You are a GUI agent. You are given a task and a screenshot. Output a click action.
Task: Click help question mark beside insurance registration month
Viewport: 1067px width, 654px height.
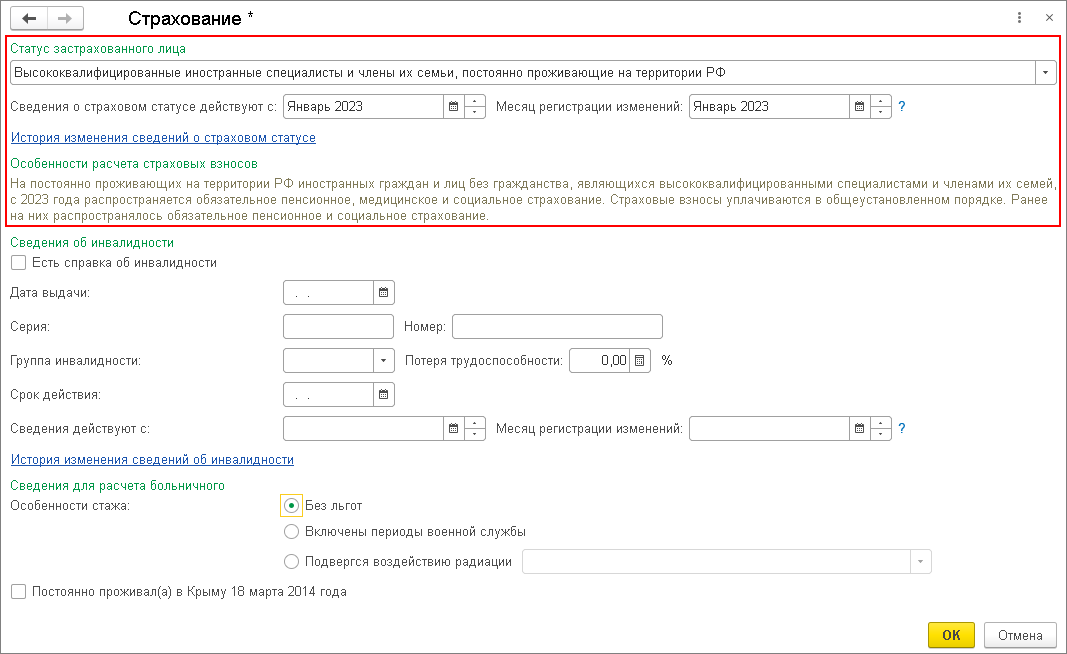[902, 106]
